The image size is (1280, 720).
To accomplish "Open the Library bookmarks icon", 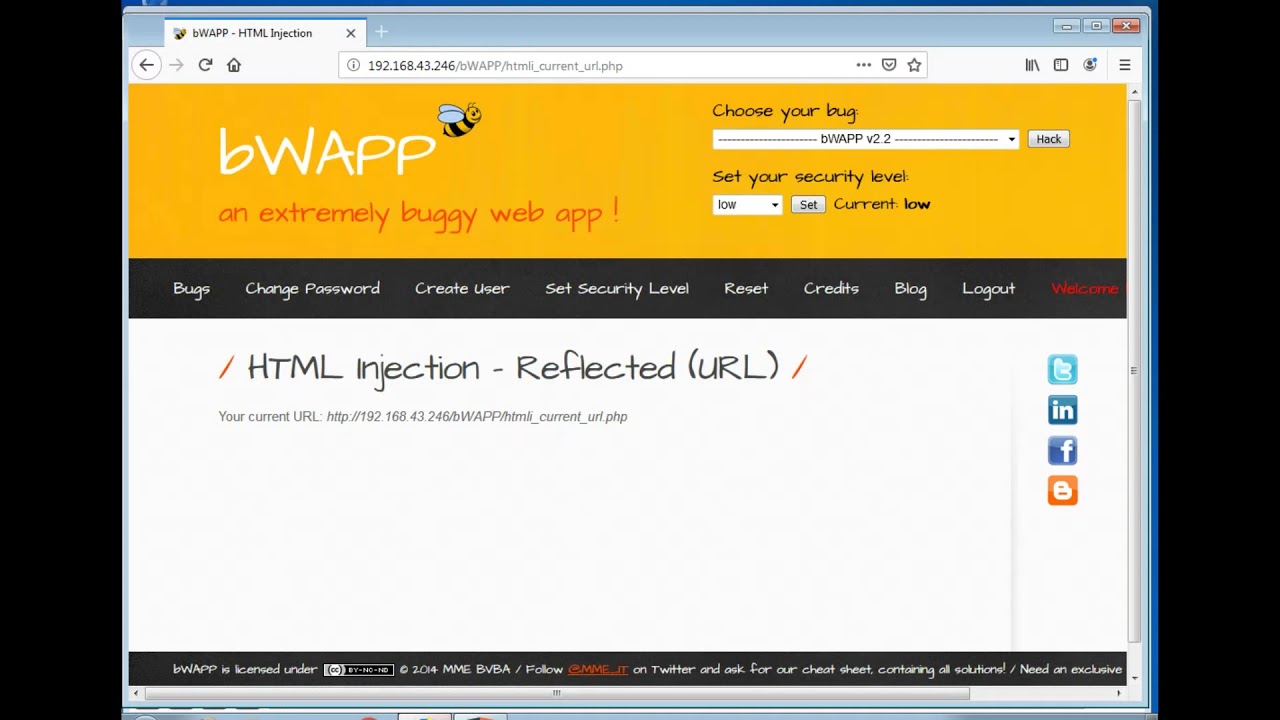I will coord(1032,65).
